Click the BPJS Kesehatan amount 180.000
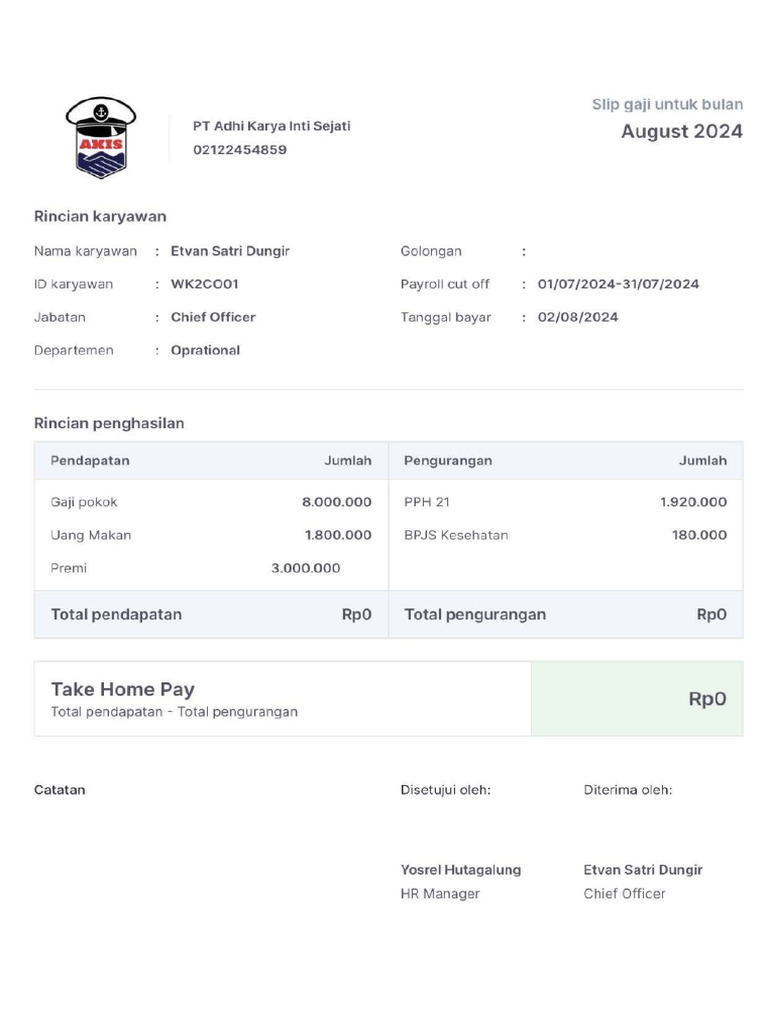Viewport: 768px width, 1024px height. click(699, 535)
